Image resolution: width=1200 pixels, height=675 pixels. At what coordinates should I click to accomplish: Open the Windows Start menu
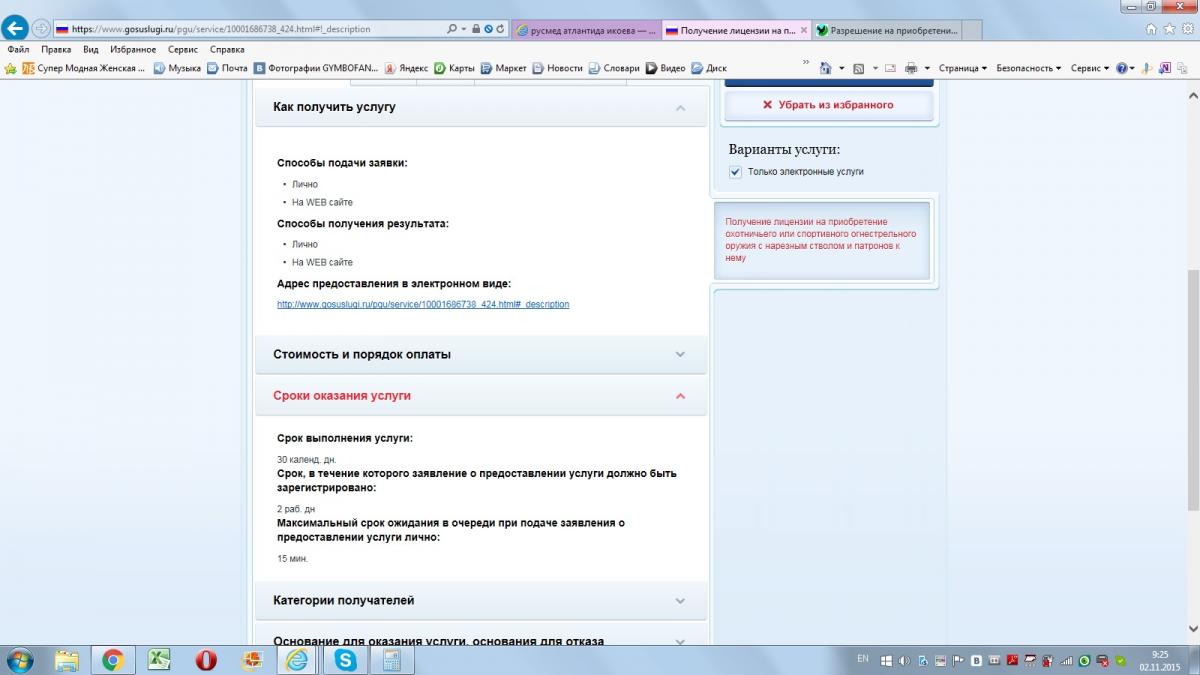[19, 659]
